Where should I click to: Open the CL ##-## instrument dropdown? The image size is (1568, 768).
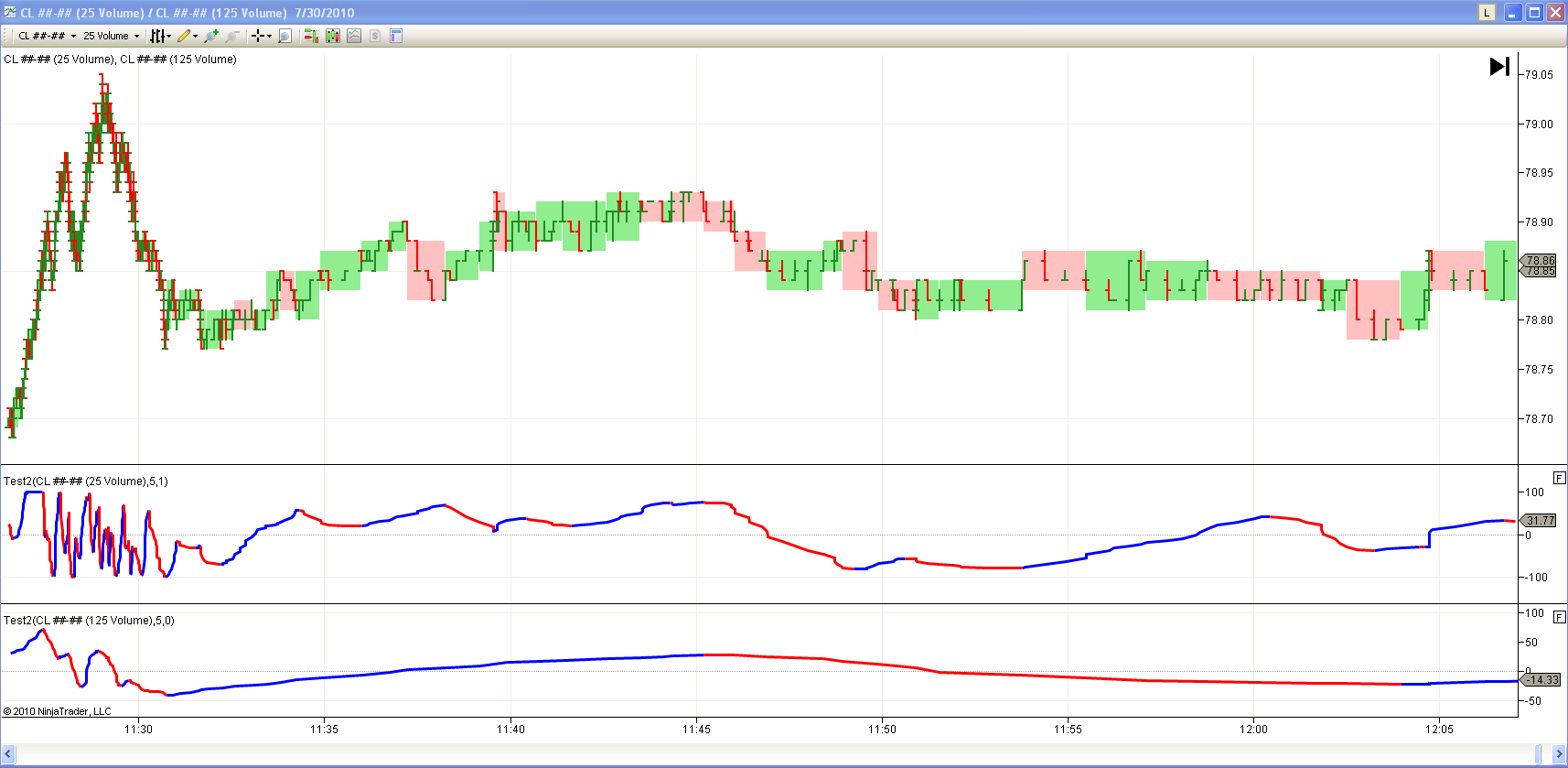48,36
